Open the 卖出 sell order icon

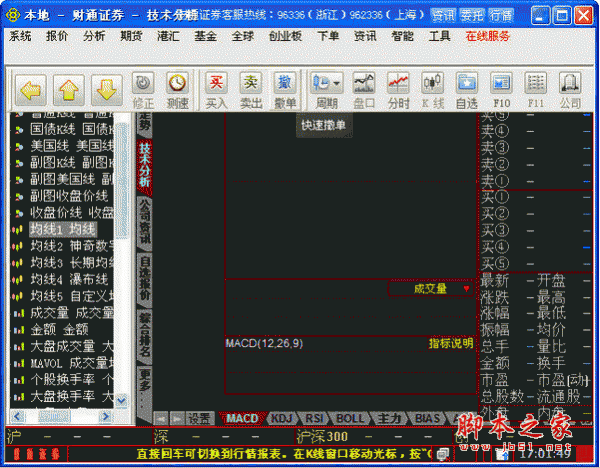pyautogui.click(x=251, y=91)
